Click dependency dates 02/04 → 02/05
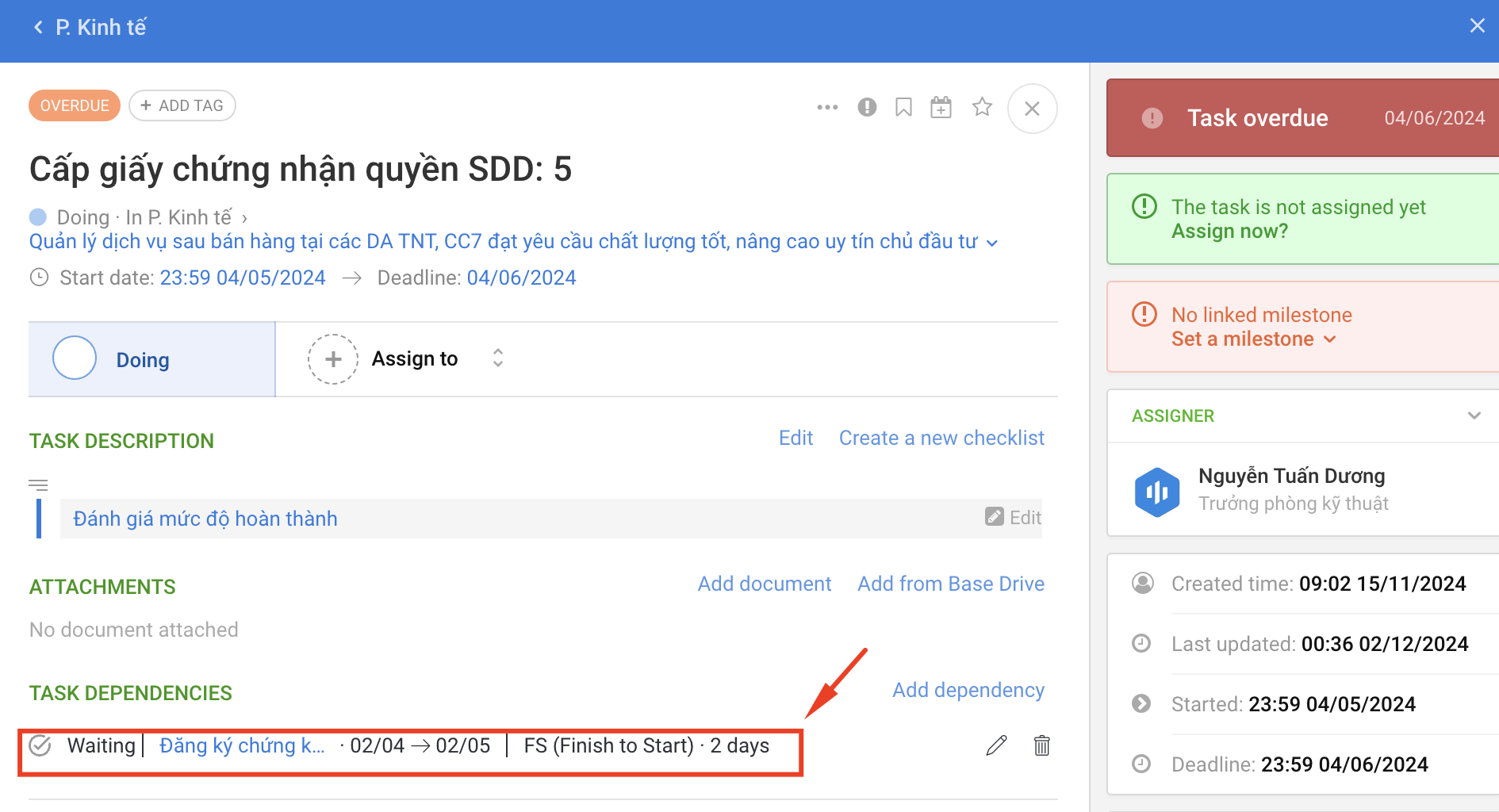Screen dimensions: 1499x812 (x=420, y=745)
